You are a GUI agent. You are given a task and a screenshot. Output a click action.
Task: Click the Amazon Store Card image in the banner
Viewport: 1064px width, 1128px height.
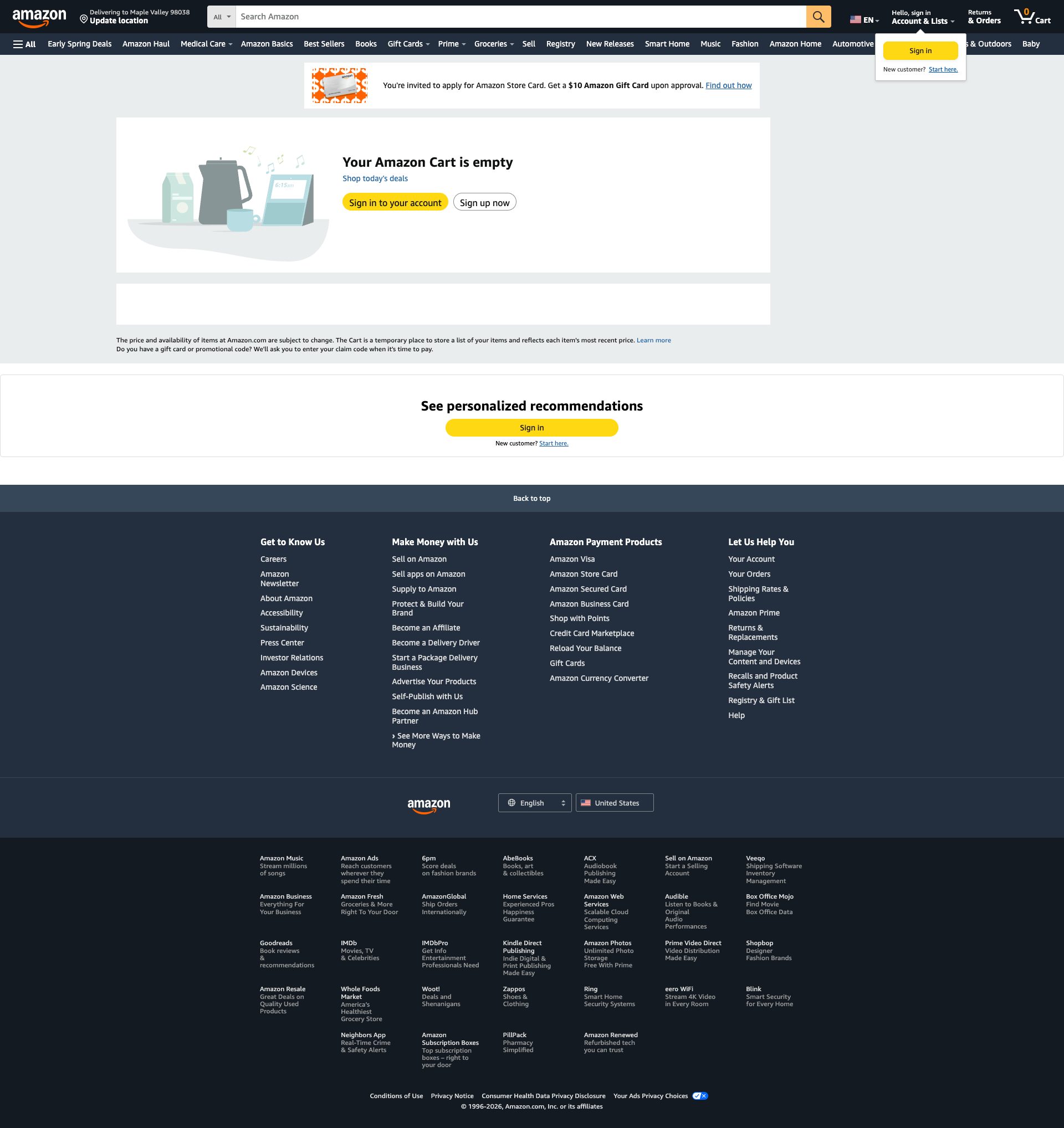coord(339,85)
